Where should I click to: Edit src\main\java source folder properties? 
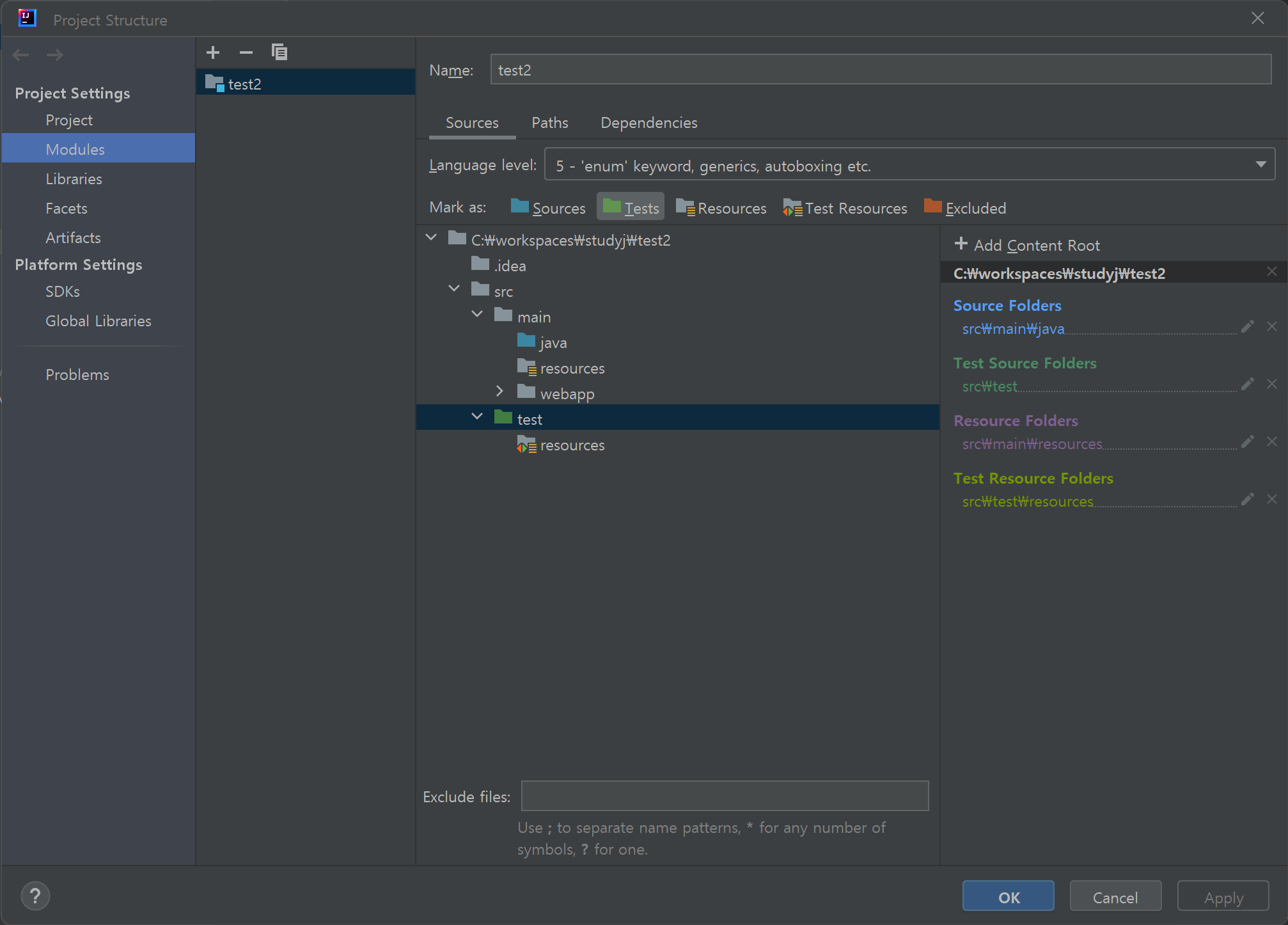(1247, 327)
